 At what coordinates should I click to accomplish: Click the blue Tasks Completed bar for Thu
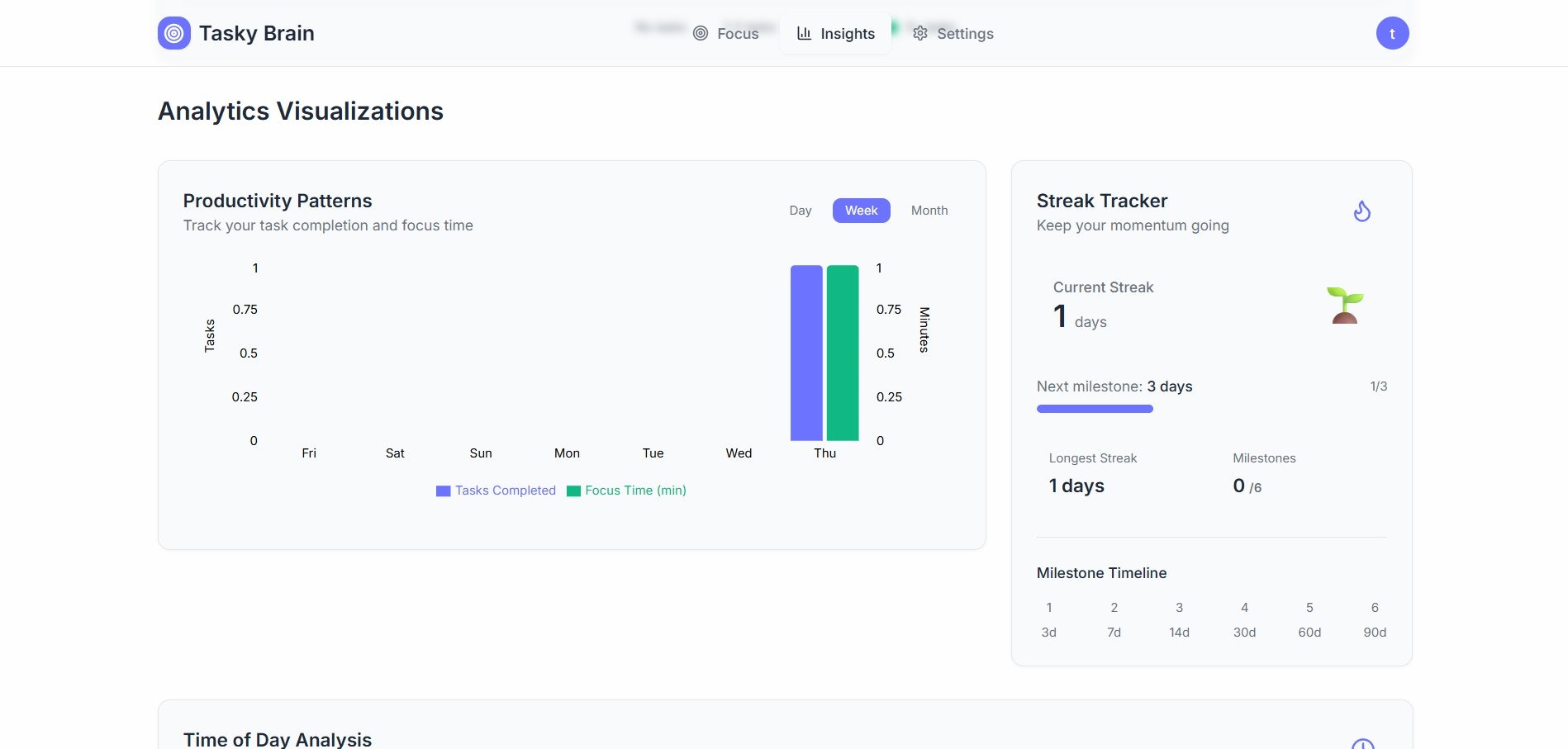coord(806,353)
